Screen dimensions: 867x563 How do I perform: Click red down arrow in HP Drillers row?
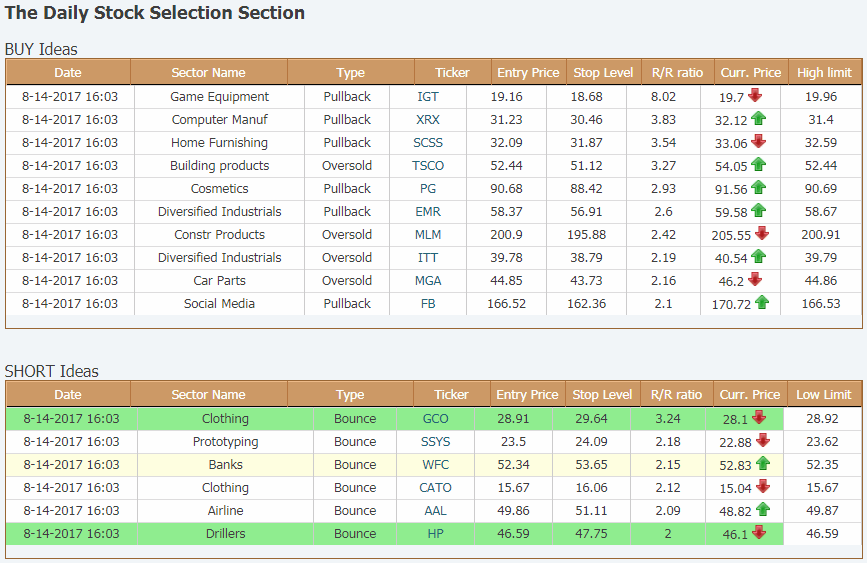(x=759, y=533)
